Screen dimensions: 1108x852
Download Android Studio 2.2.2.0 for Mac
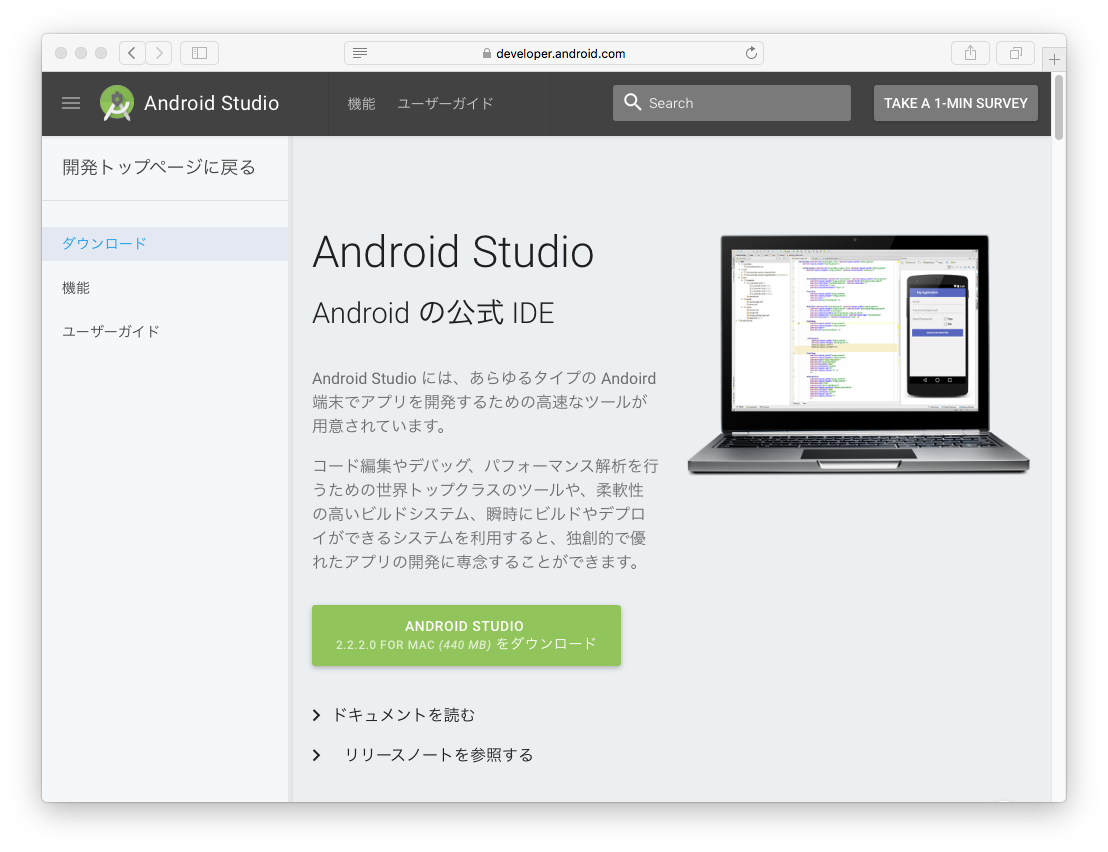click(466, 635)
